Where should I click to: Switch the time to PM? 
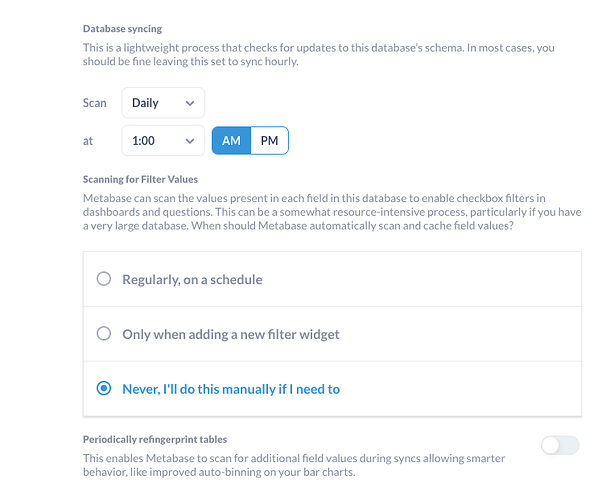pyautogui.click(x=270, y=141)
